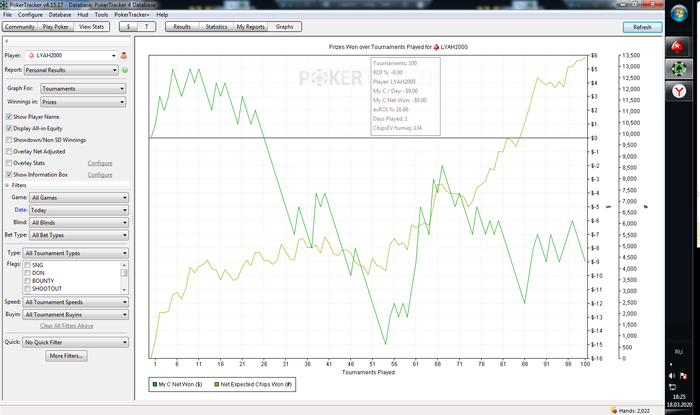Switch to the Play Poker tab
This screenshot has height=415, width=700.
(x=55, y=27)
